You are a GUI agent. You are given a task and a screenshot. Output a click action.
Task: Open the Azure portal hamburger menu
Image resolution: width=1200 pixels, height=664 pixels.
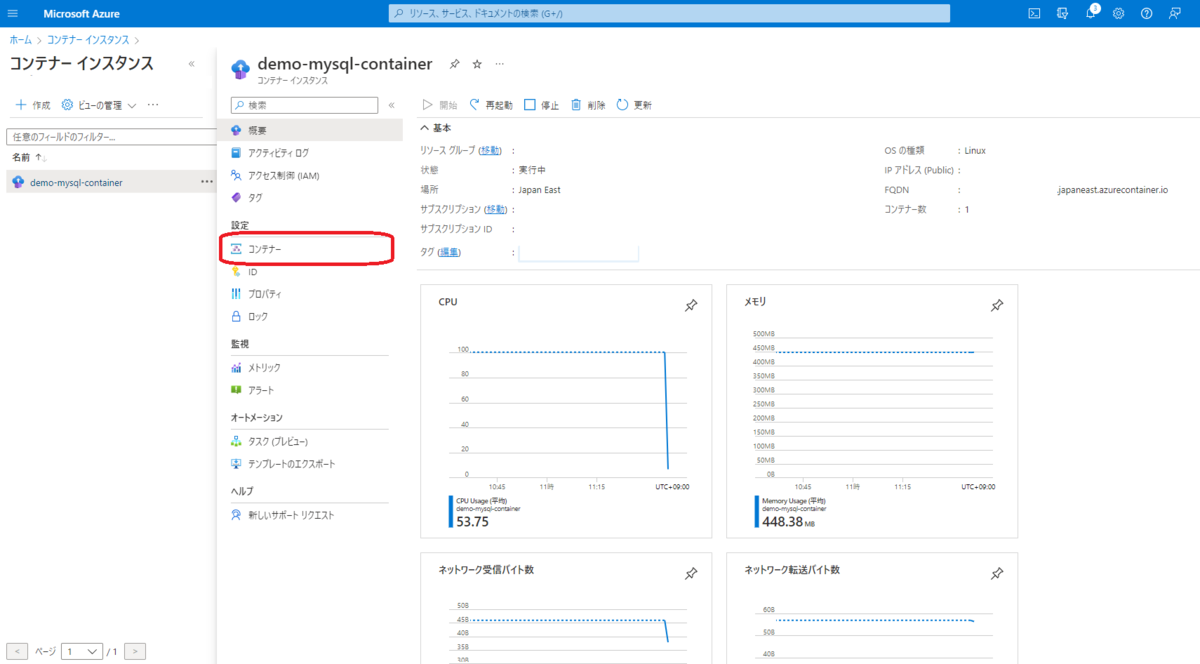point(13,13)
